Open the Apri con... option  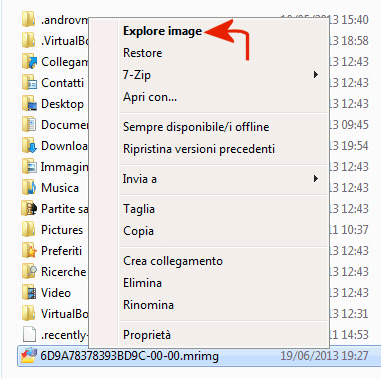150,97
